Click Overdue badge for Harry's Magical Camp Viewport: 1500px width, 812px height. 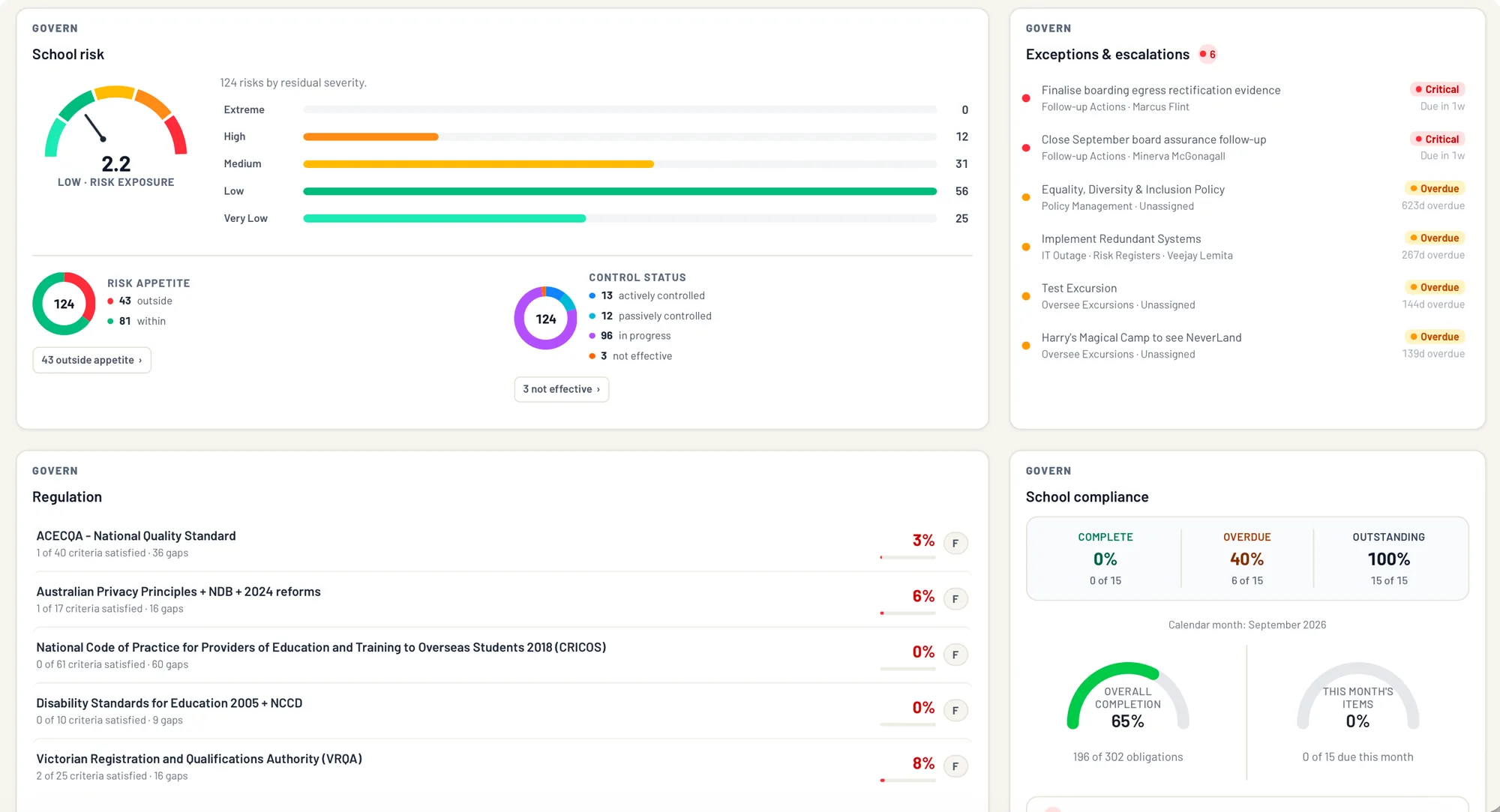pyautogui.click(x=1435, y=337)
